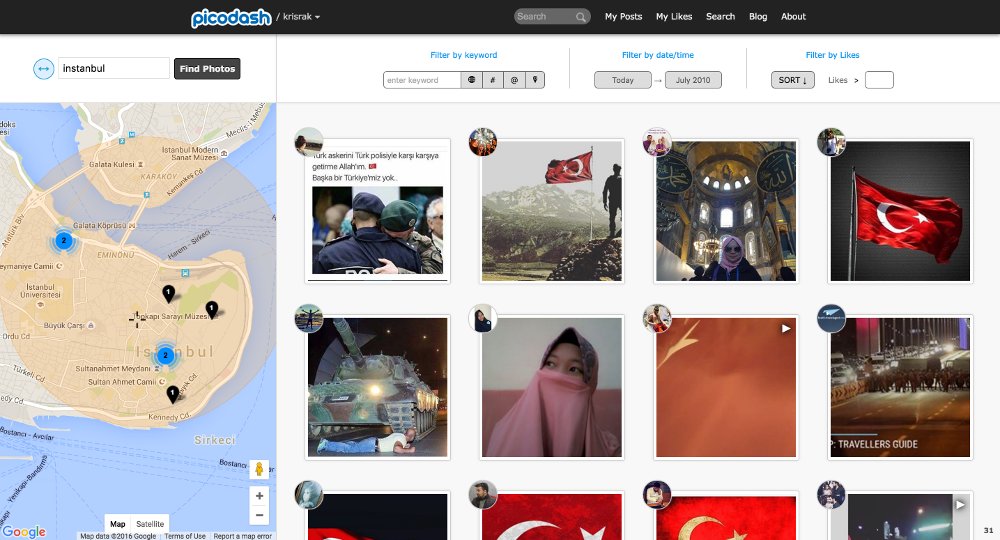Click avatar on tank photo post
Viewport: 1000px width, 540px height.
click(x=309, y=317)
